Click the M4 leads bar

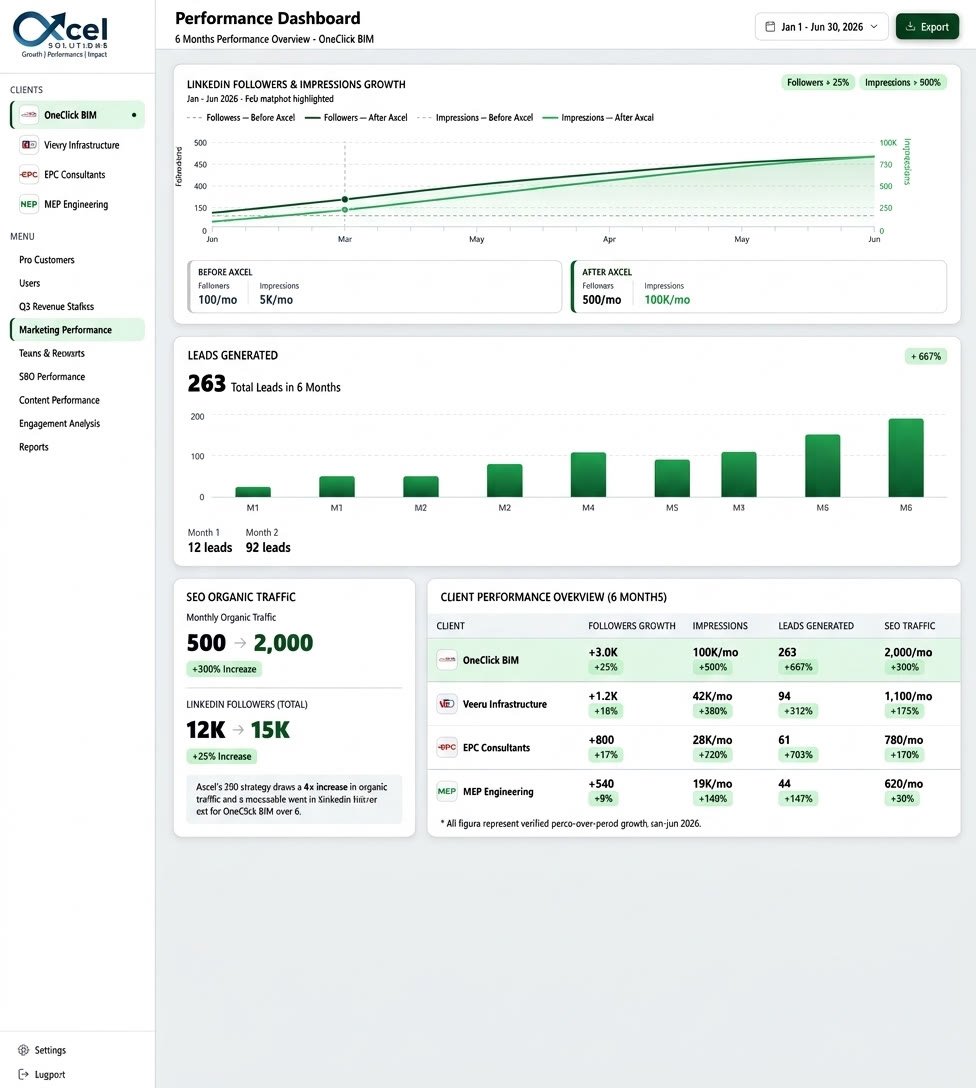588,475
